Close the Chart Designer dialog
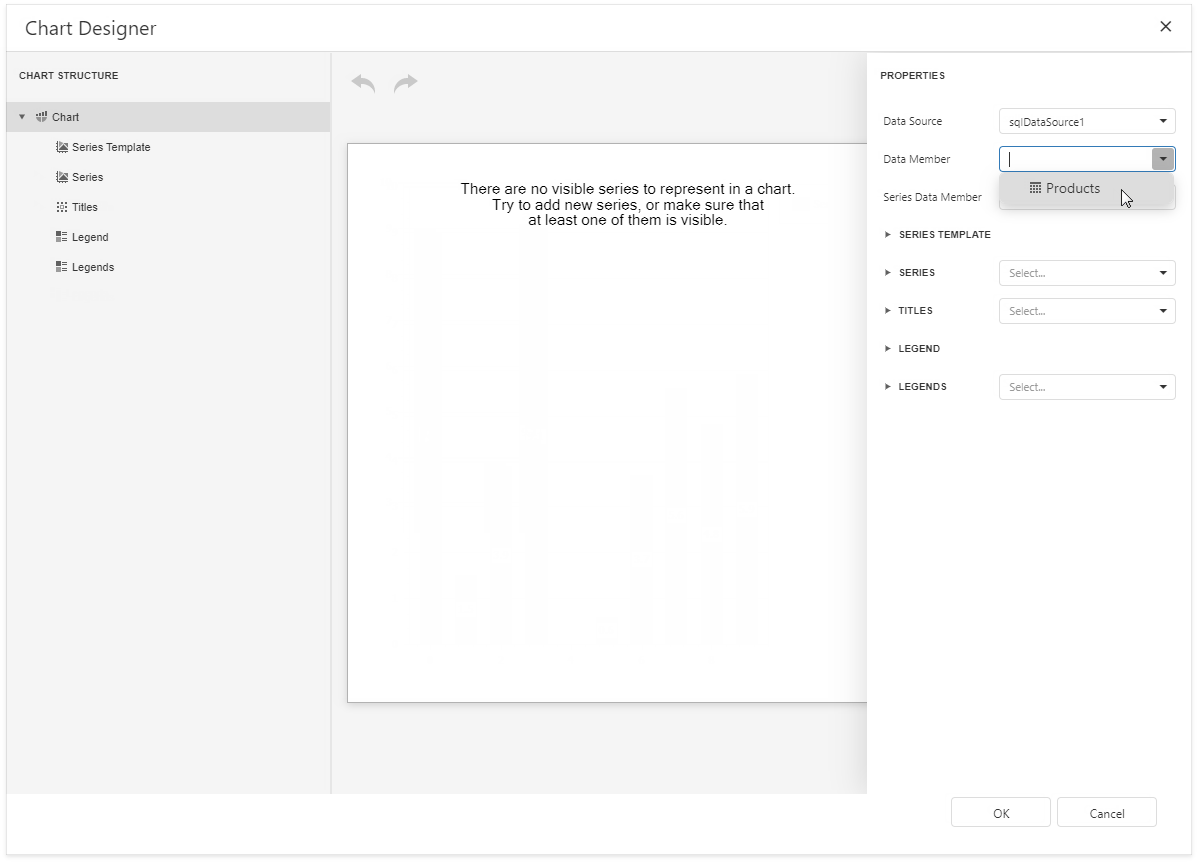The image size is (1198, 863). (1165, 27)
